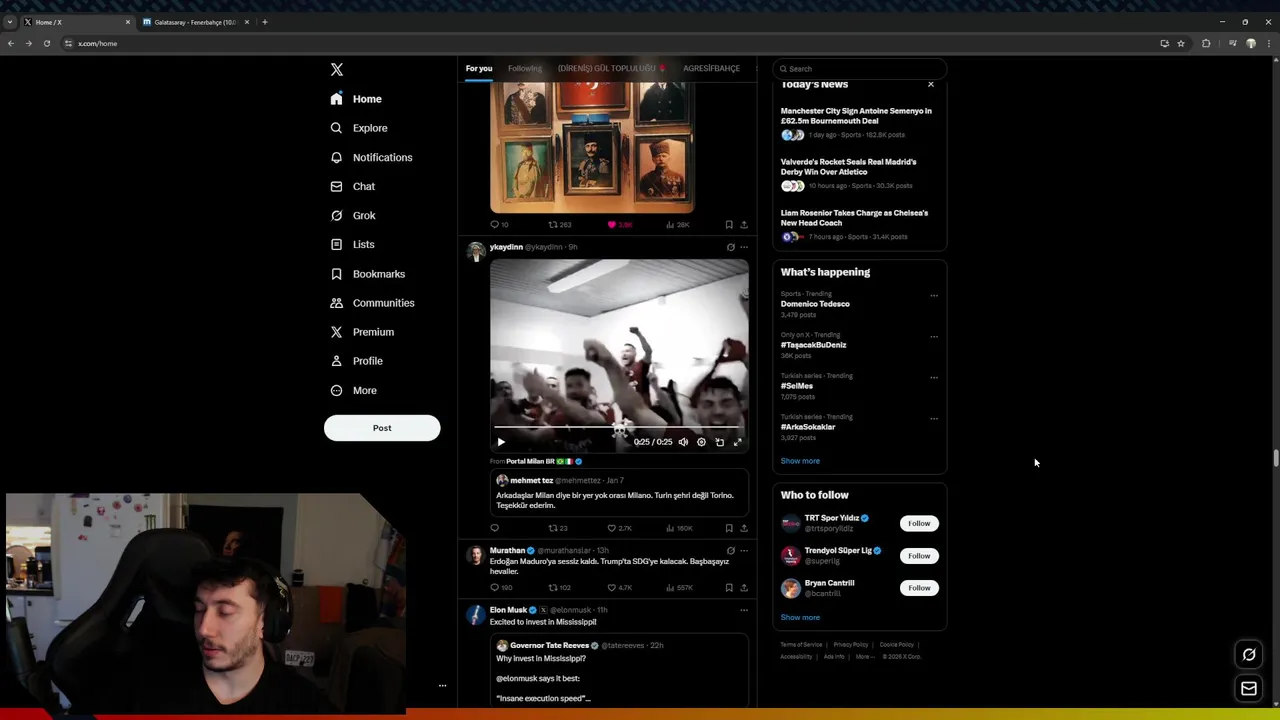Close the Today's News panel
This screenshot has height=720, width=1280.
(931, 84)
